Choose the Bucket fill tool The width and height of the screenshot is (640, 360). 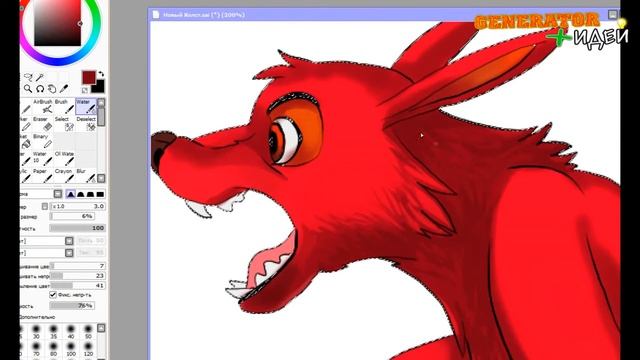[x=26, y=141]
